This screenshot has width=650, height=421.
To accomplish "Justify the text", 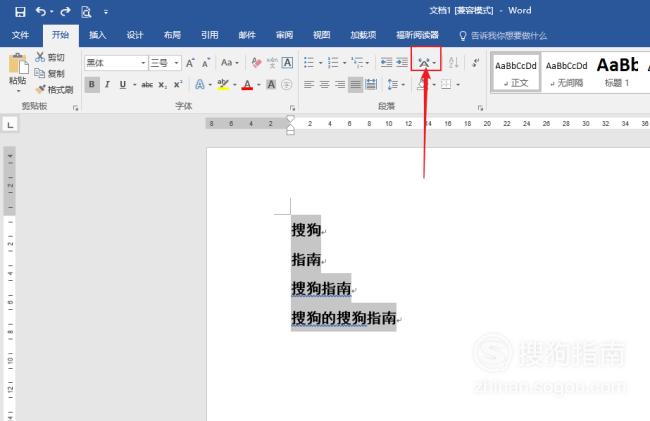I will 356,85.
